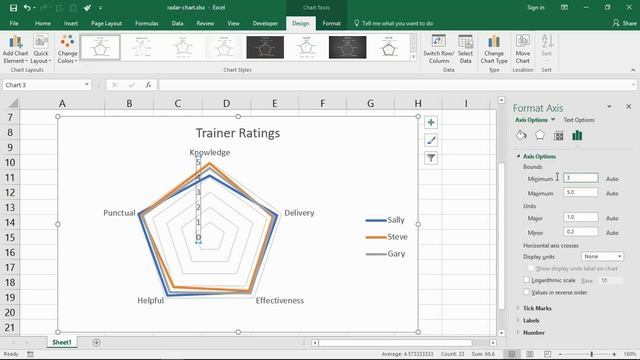This screenshot has width=640, height=360.
Task: Click the Major unit input field
Action: coord(581,217)
